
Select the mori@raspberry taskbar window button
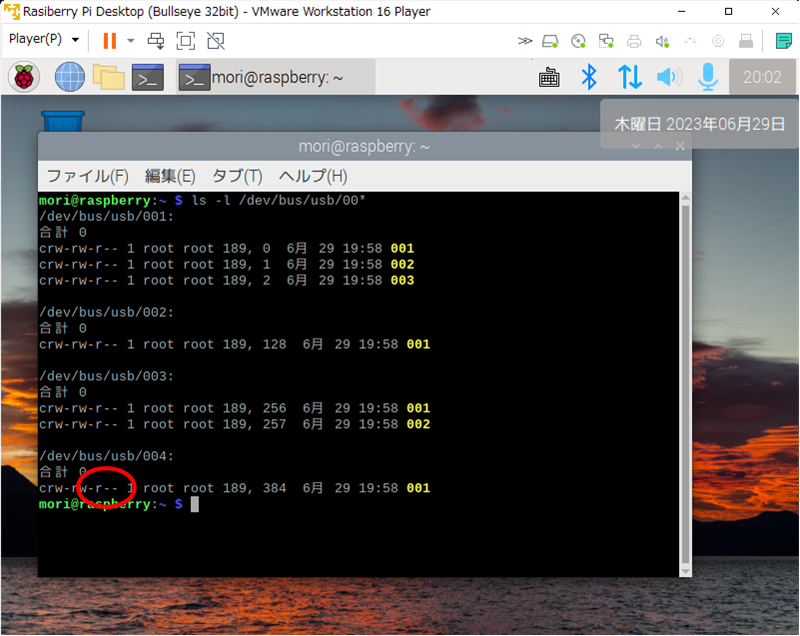pos(276,77)
